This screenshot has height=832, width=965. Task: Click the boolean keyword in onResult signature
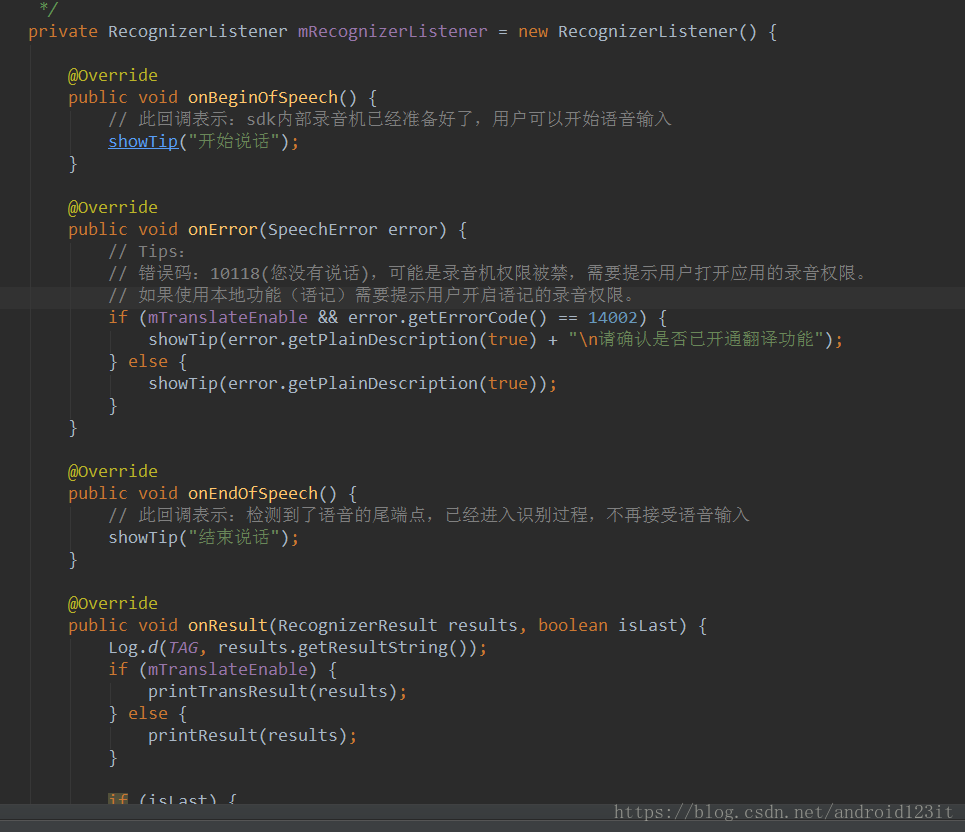pos(572,625)
